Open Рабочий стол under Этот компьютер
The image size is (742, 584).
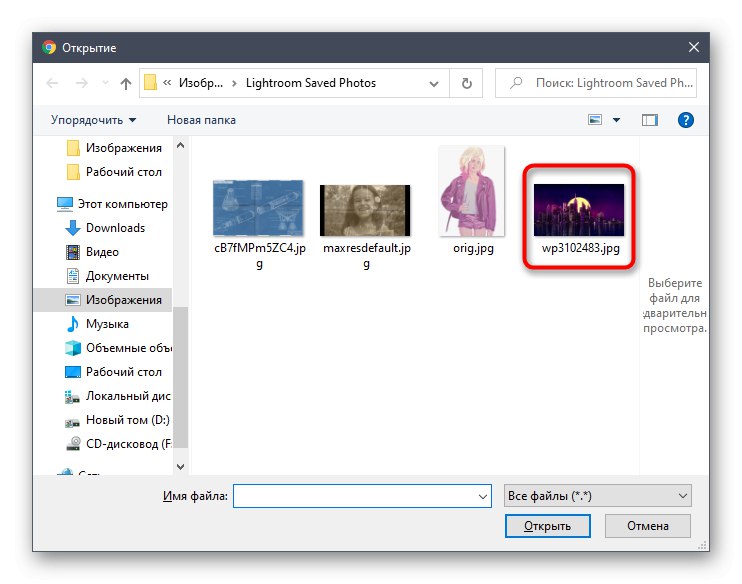pos(113,372)
